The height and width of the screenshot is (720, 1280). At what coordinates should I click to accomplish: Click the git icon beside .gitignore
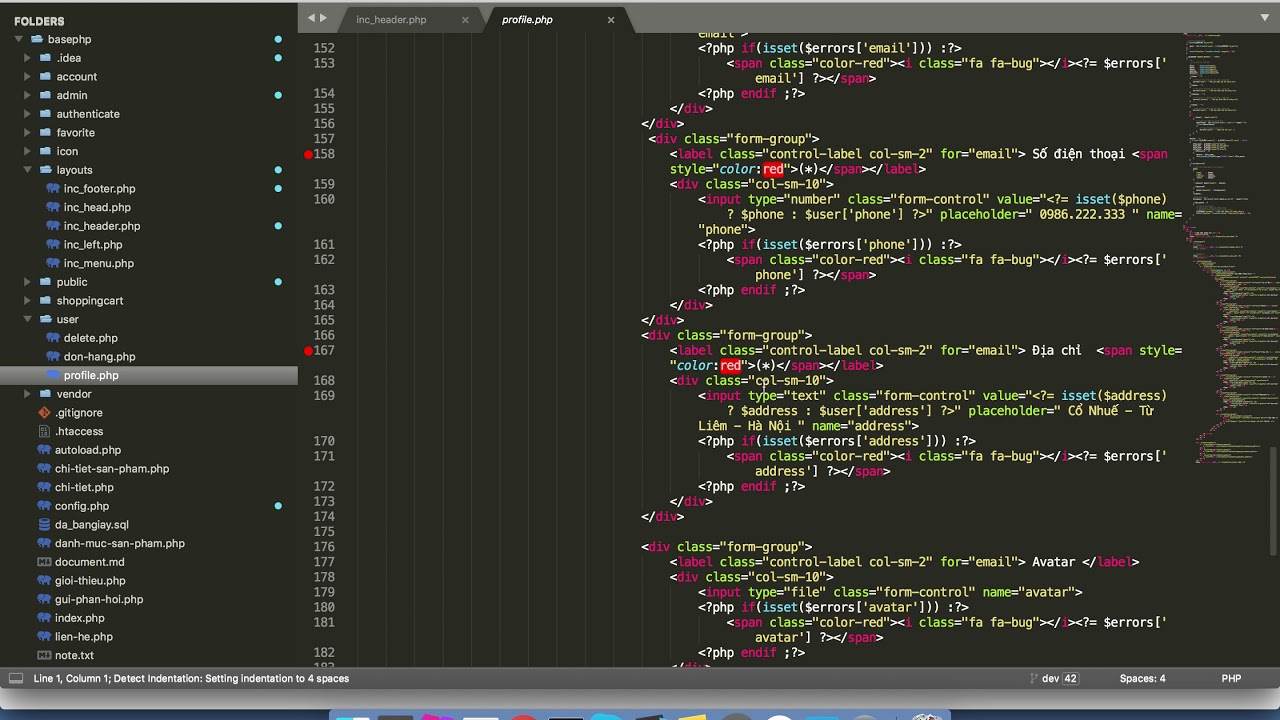(44, 413)
